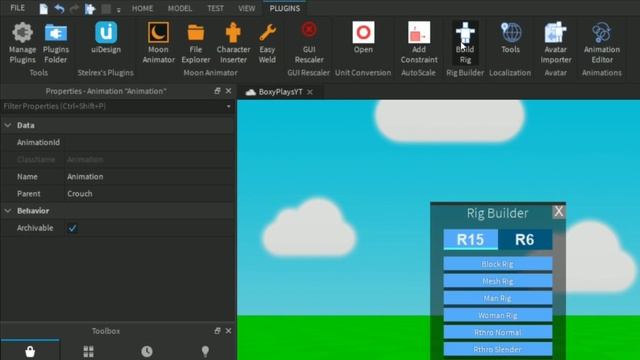The height and width of the screenshot is (360, 640).
Task: Open the Unit Conversion plugin
Action: (x=363, y=38)
